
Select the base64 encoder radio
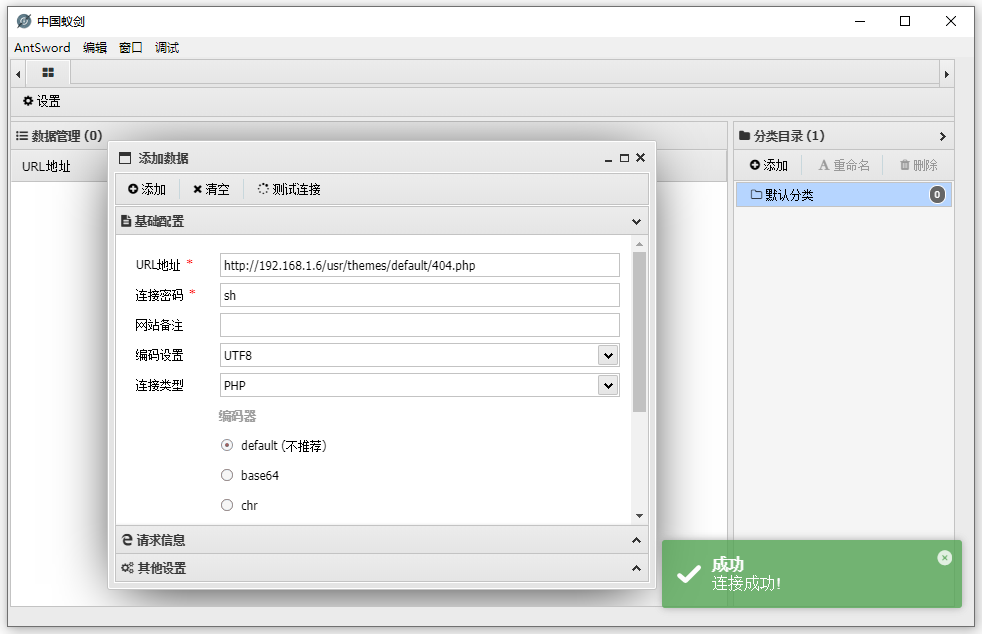click(227, 476)
